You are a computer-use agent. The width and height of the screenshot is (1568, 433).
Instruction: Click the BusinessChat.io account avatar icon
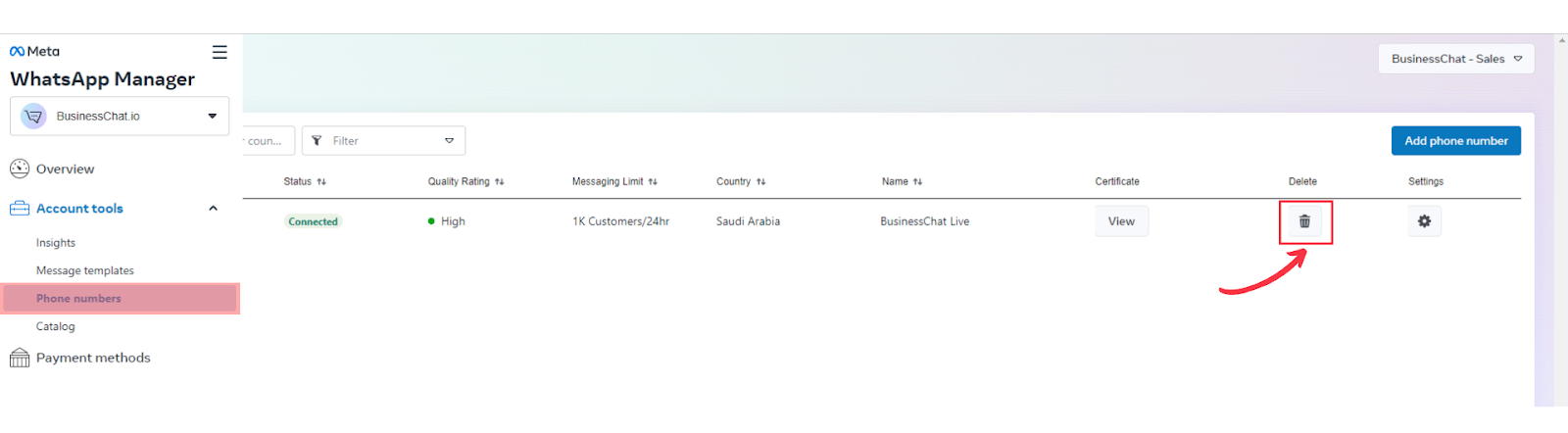[x=33, y=116]
